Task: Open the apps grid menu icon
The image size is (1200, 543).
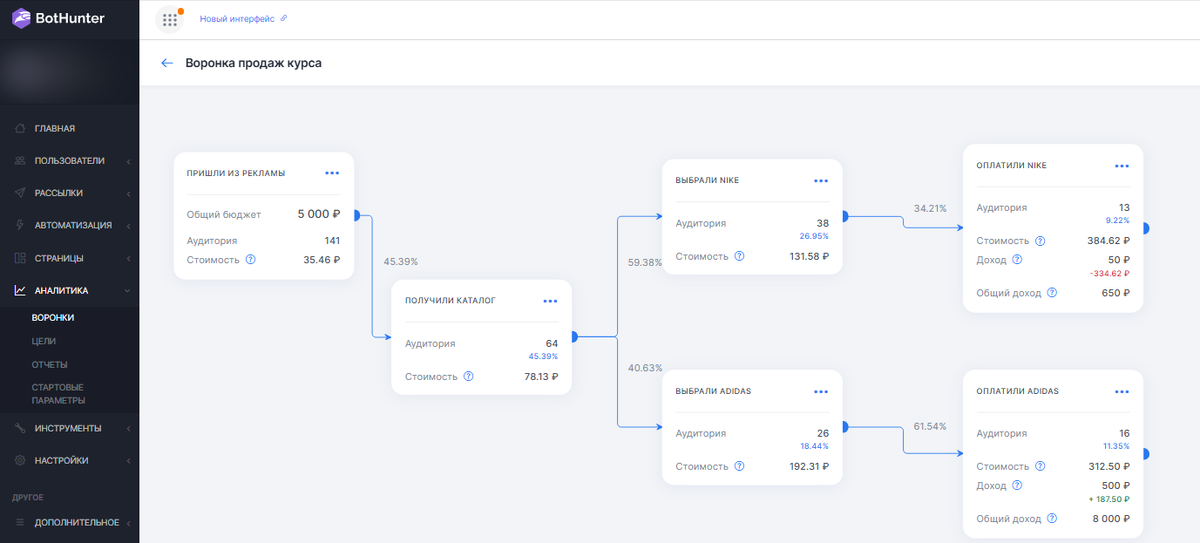Action: point(170,19)
